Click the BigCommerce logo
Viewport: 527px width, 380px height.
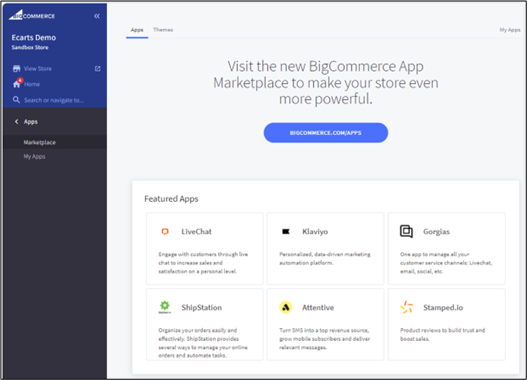[32, 15]
